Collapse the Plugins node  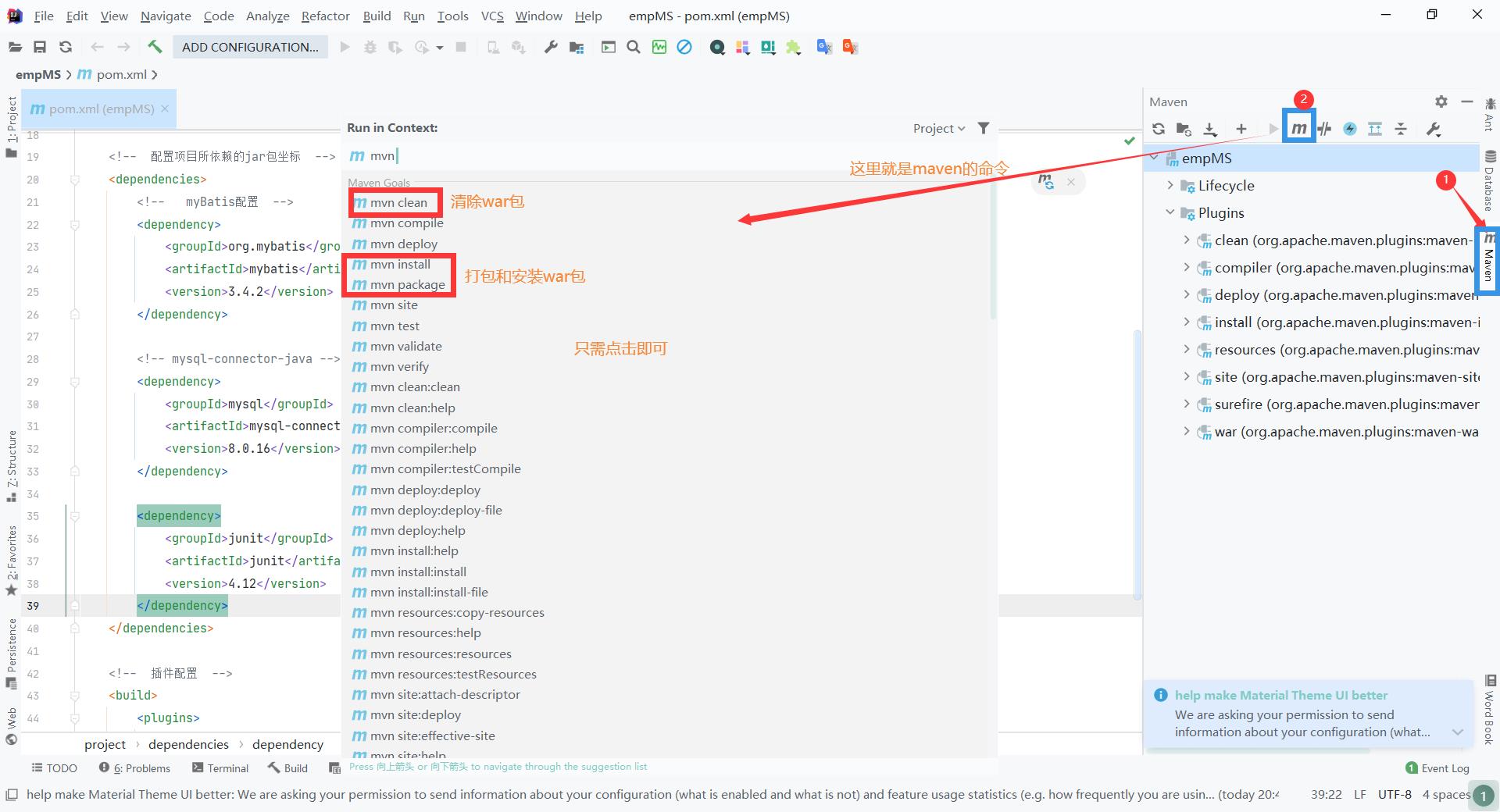[1170, 212]
